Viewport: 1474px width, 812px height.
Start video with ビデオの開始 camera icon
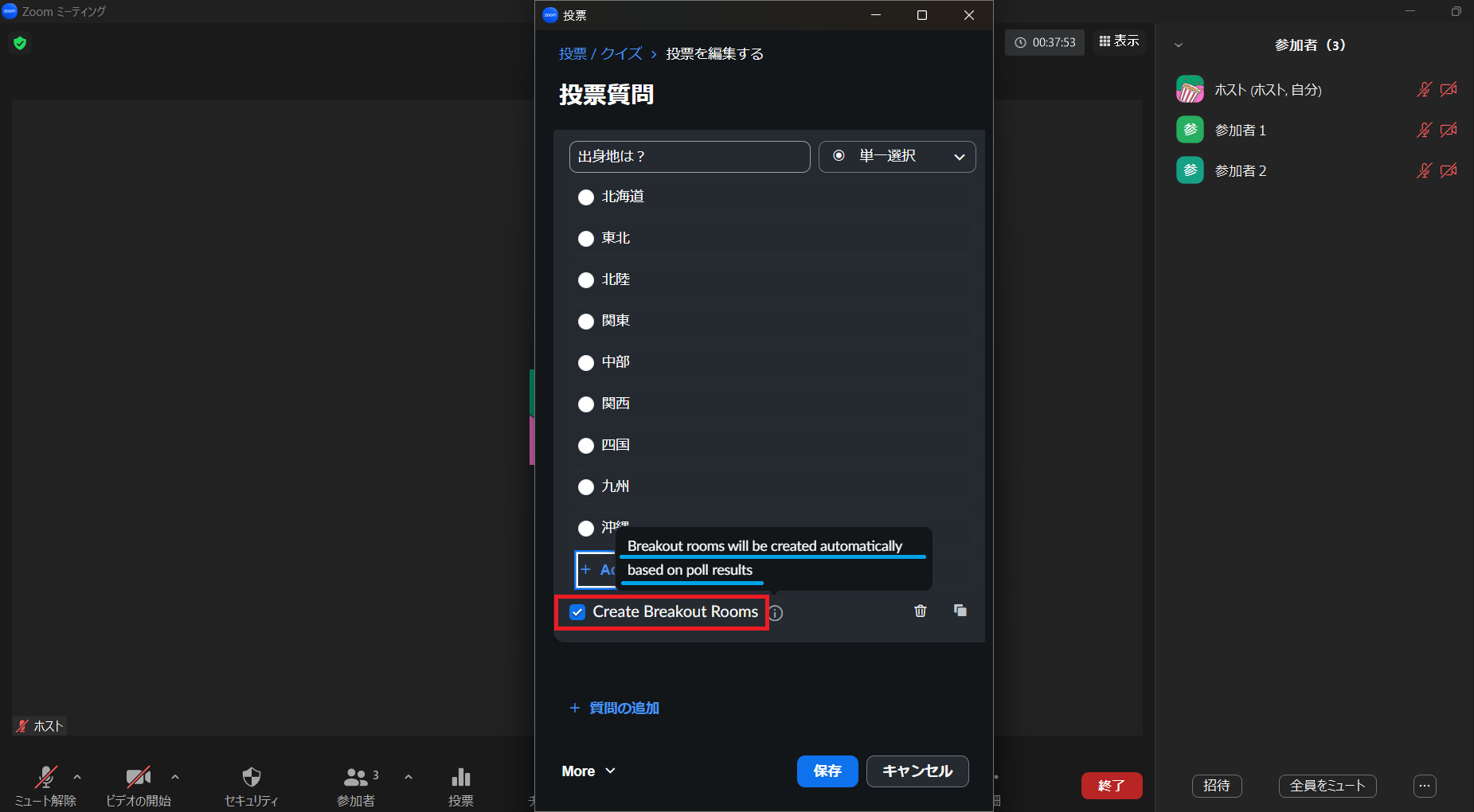(x=139, y=778)
